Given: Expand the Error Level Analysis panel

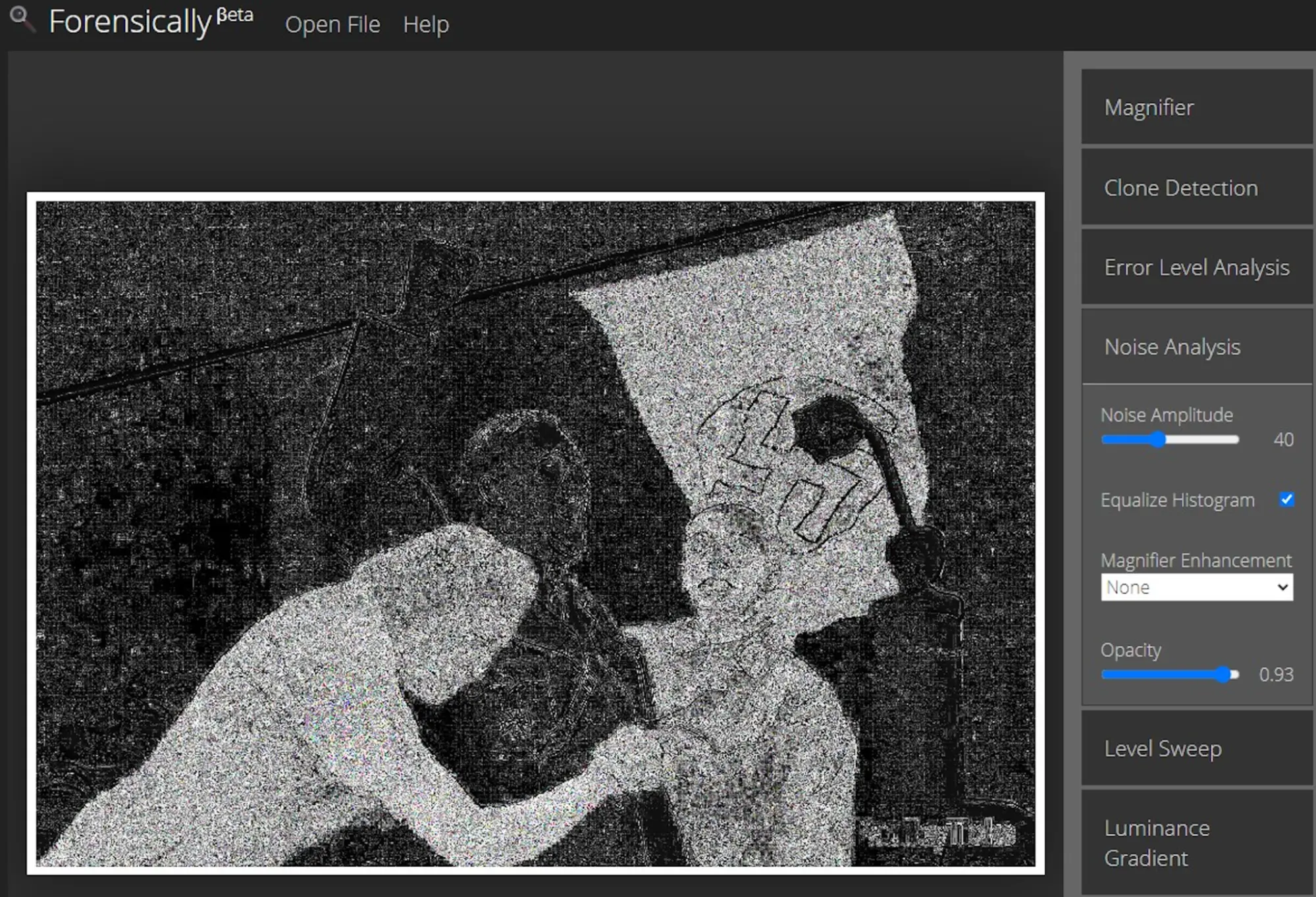Looking at the screenshot, I should coord(1196,267).
